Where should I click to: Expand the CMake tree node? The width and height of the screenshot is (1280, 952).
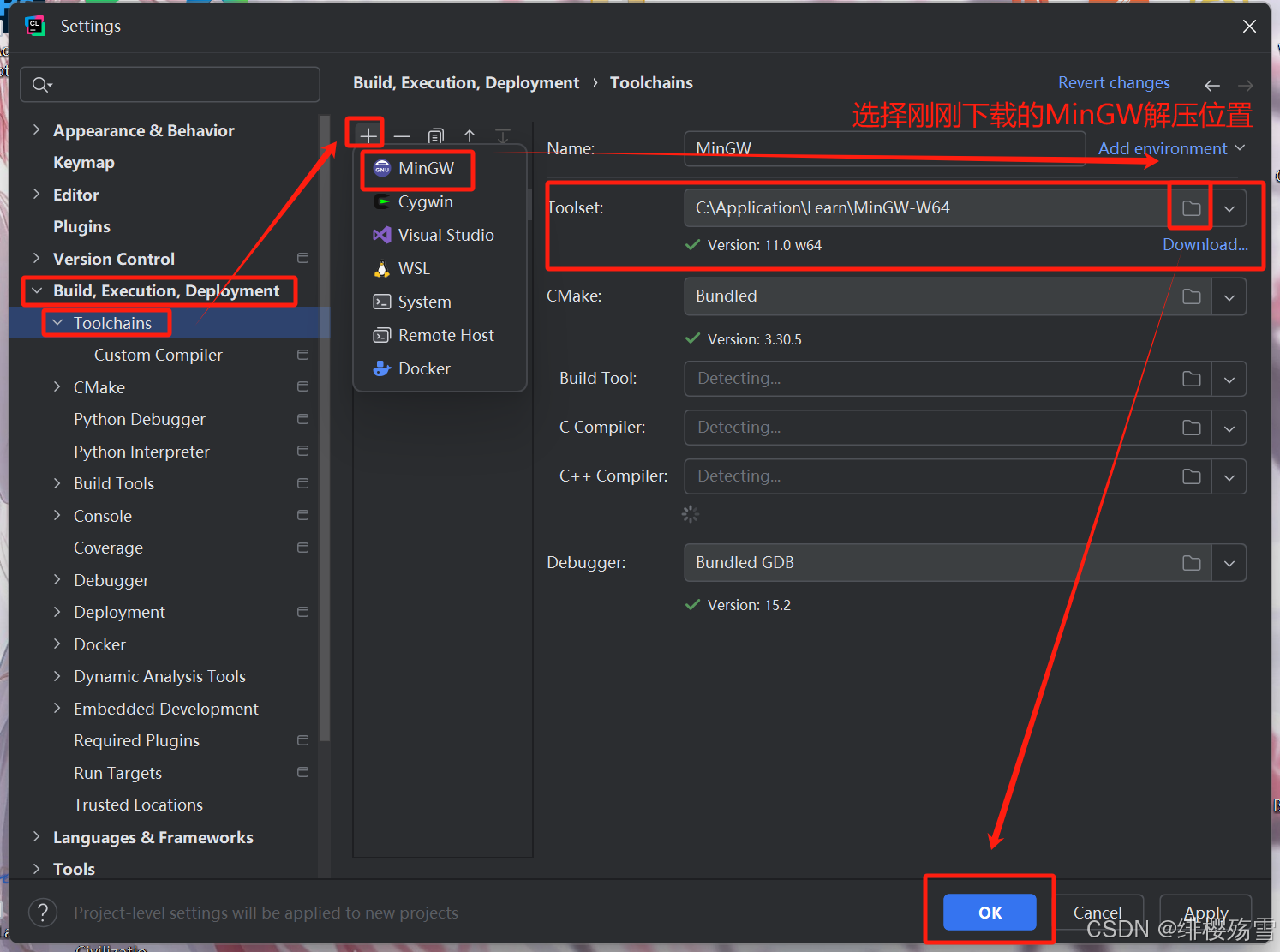click(x=57, y=386)
